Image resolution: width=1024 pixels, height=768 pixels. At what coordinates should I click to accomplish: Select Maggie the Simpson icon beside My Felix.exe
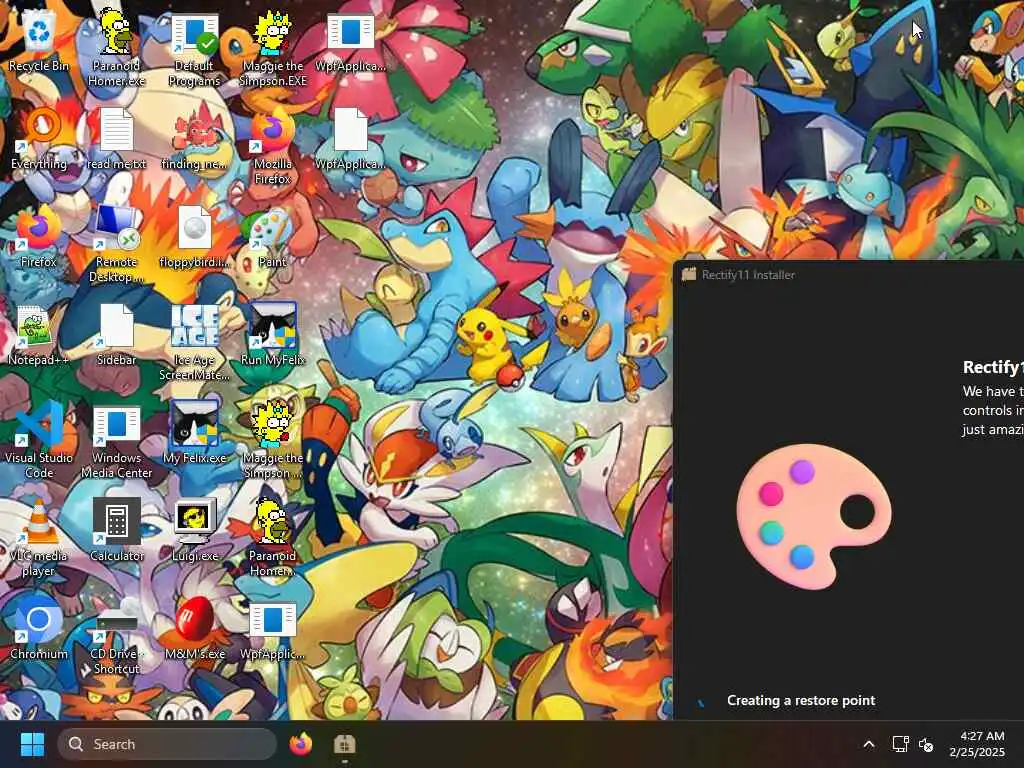273,440
